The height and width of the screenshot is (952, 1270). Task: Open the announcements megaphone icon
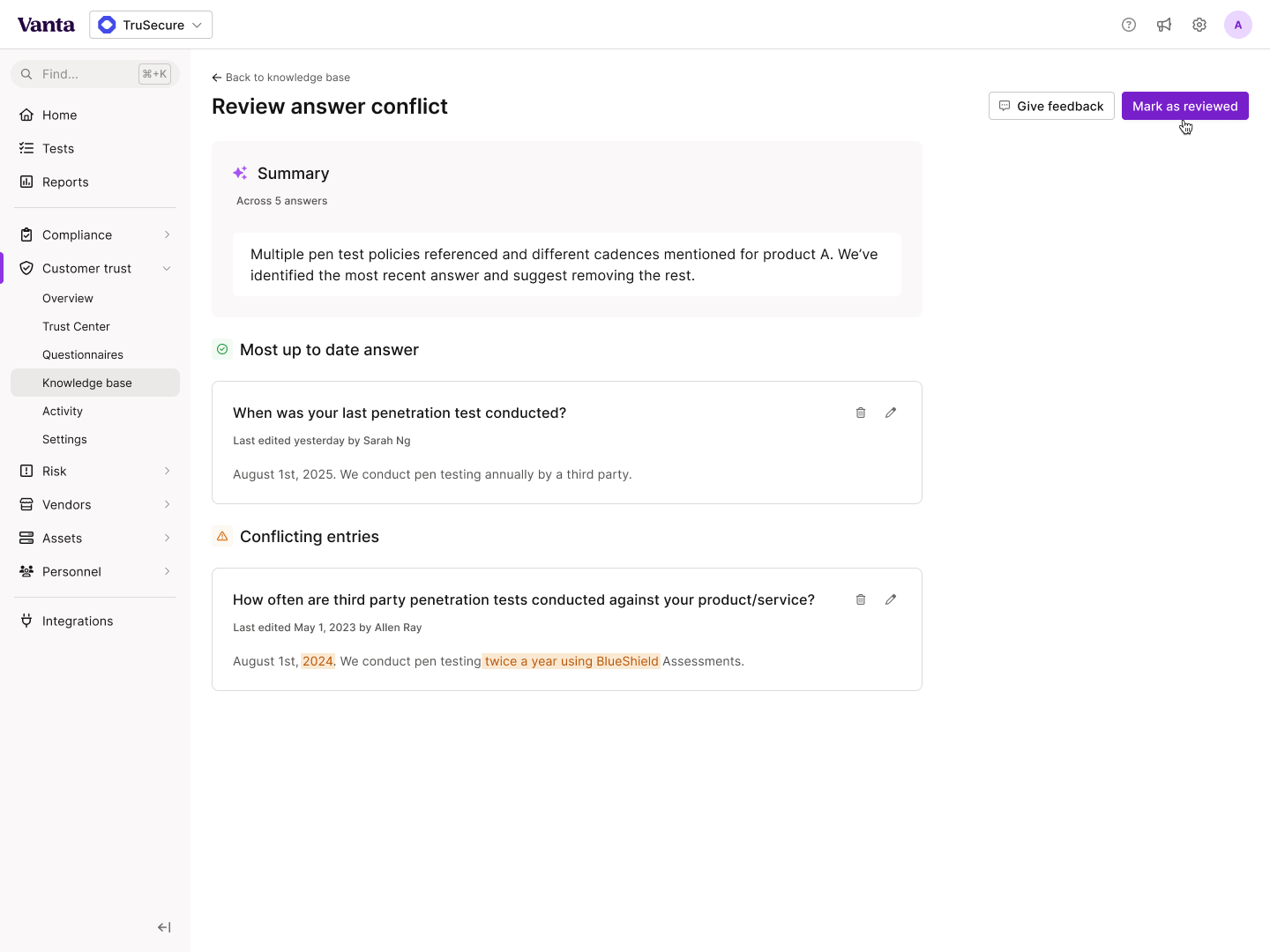1164,25
